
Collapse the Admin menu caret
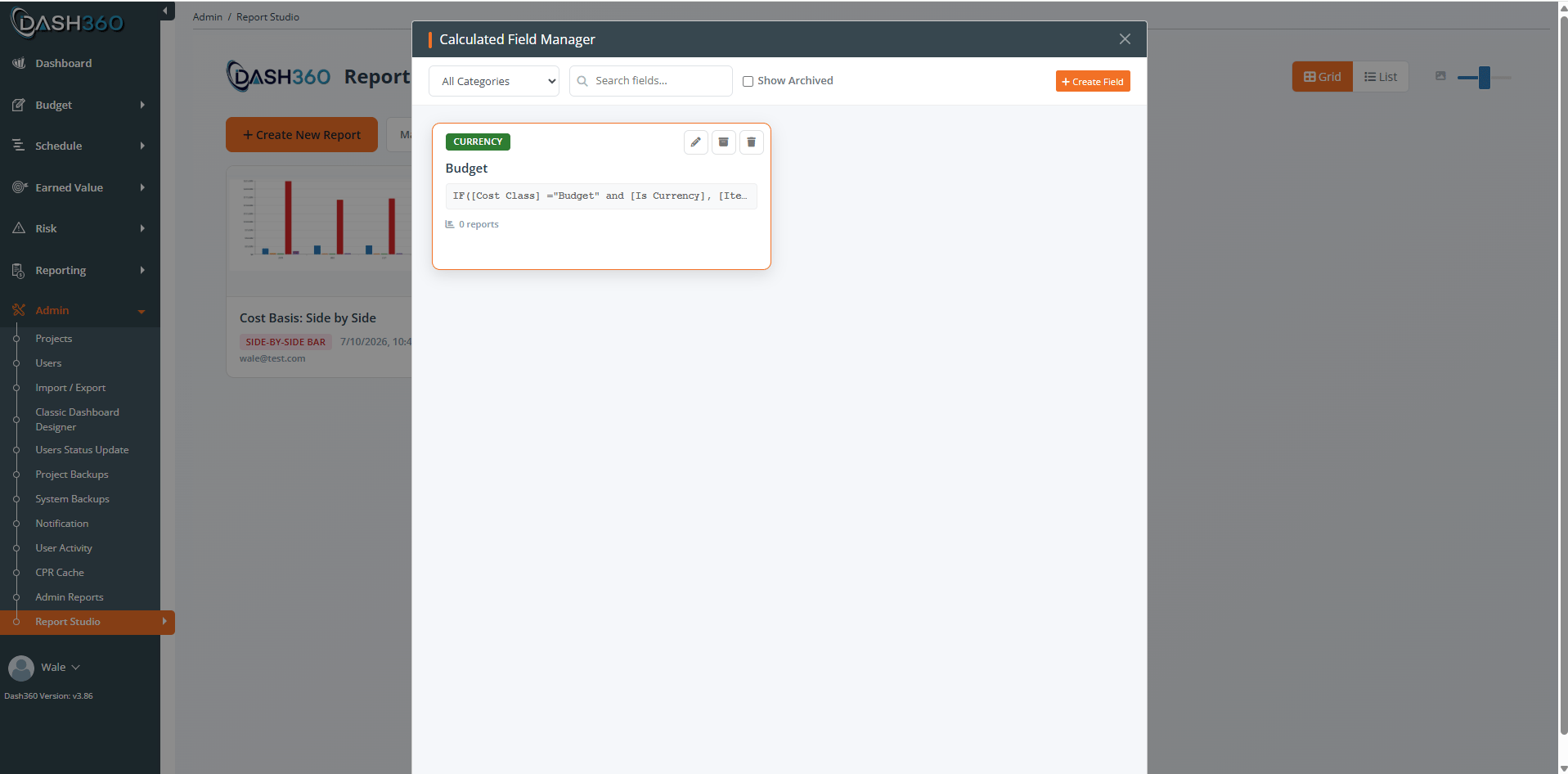pos(142,311)
